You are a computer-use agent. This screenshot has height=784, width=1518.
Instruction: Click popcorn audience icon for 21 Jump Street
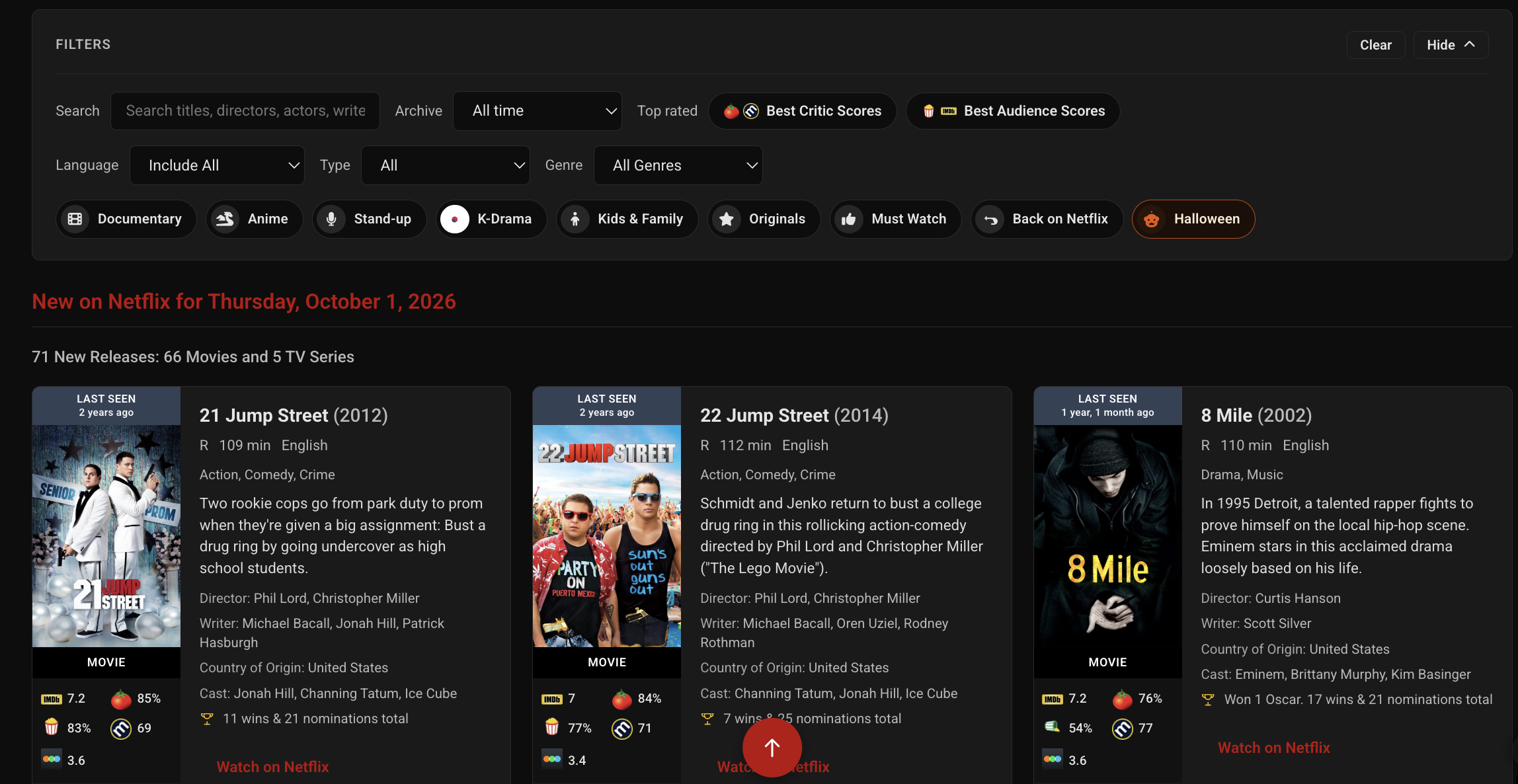click(x=51, y=728)
